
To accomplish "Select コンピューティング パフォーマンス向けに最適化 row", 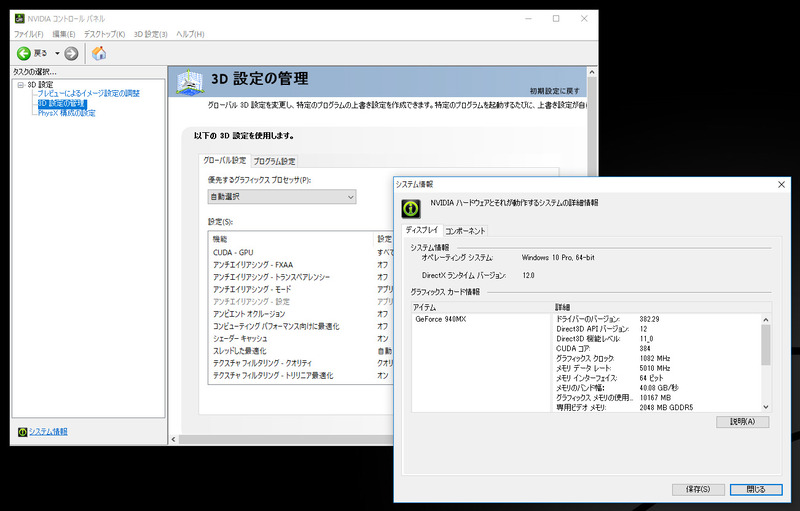I will pyautogui.click(x=301, y=326).
